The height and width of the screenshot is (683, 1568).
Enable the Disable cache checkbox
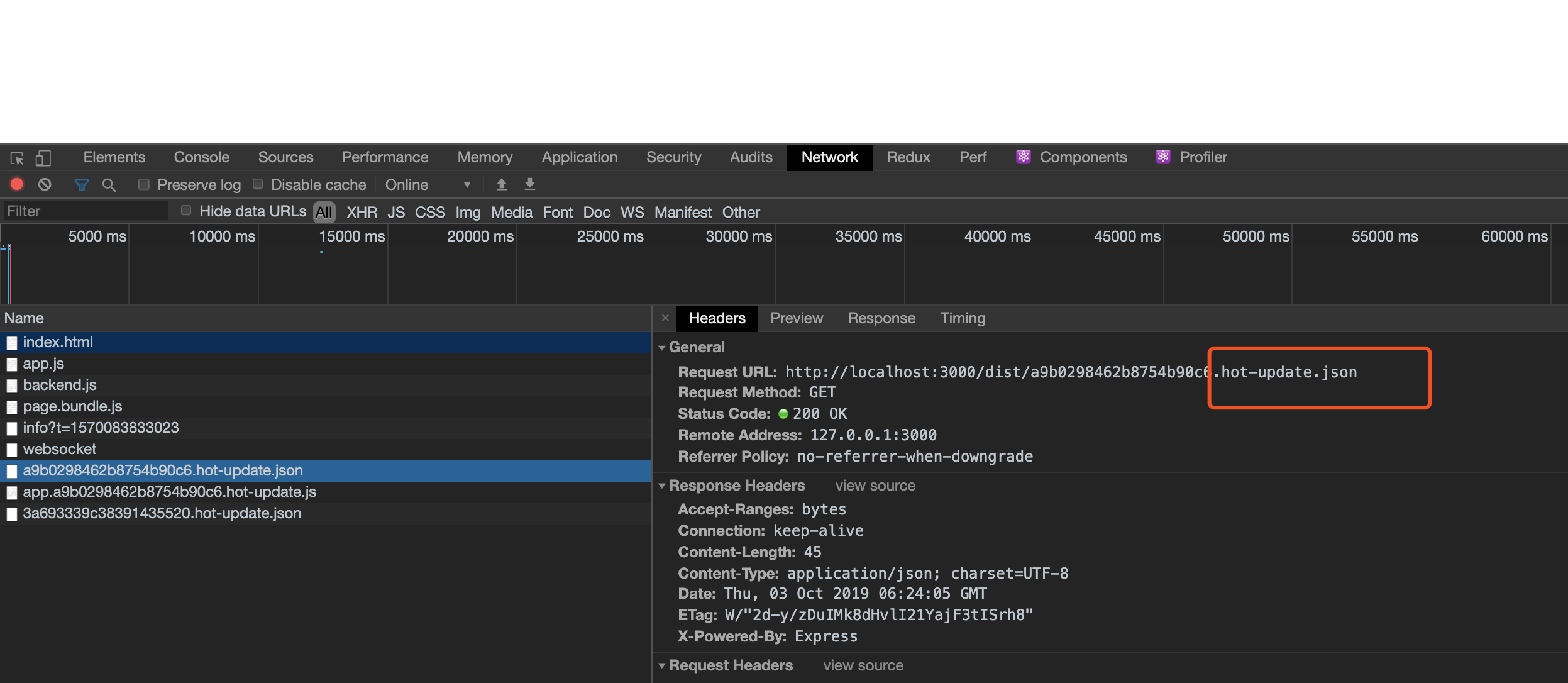click(x=258, y=184)
